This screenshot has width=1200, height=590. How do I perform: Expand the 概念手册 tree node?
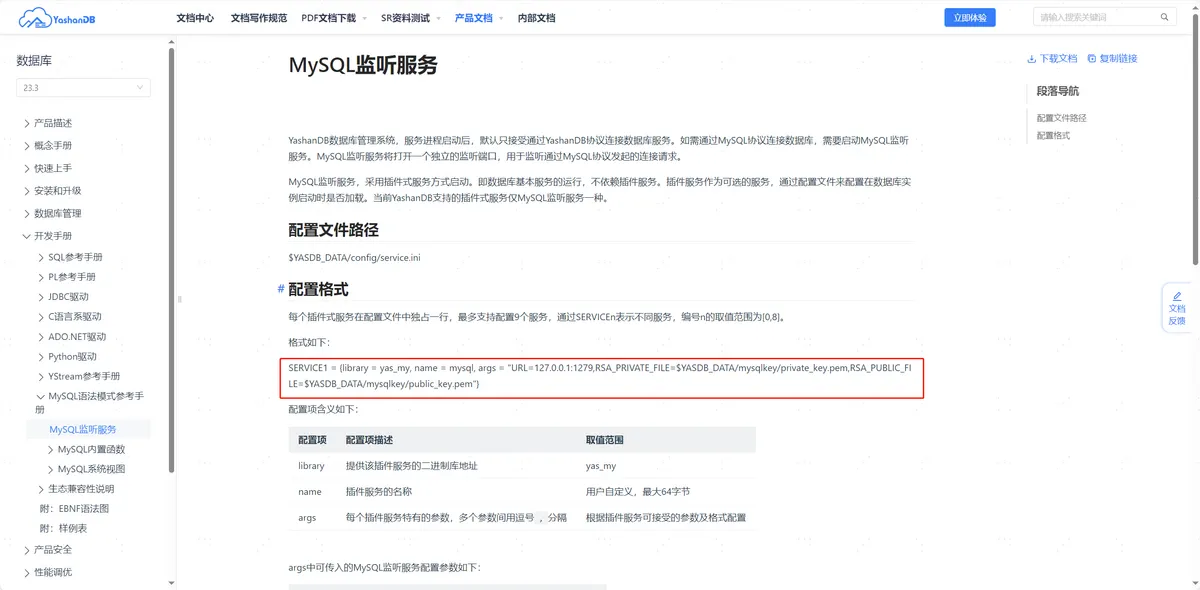tap(26, 145)
